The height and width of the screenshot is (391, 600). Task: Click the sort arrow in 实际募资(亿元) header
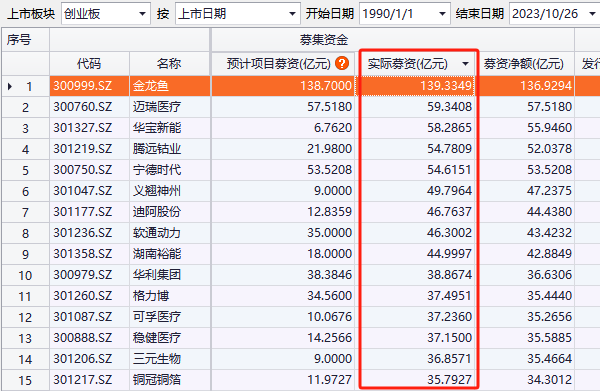coord(465,64)
